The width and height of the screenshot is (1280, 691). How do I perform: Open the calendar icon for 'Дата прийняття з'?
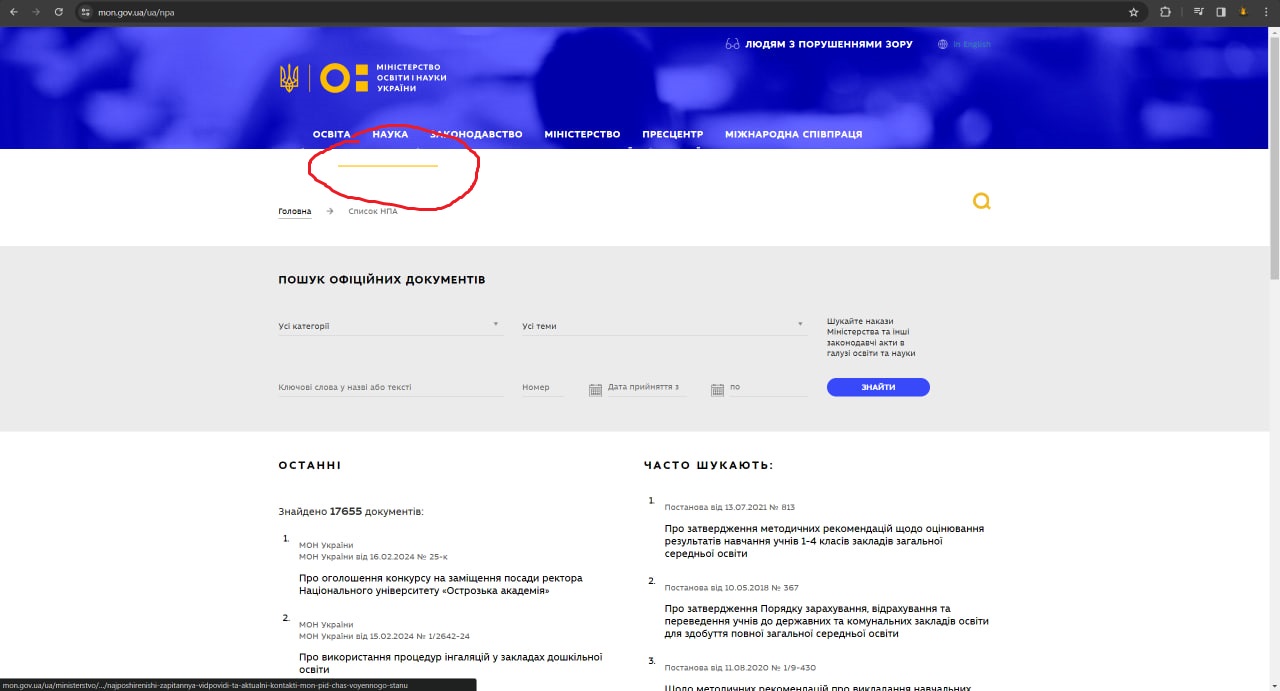pyautogui.click(x=595, y=389)
